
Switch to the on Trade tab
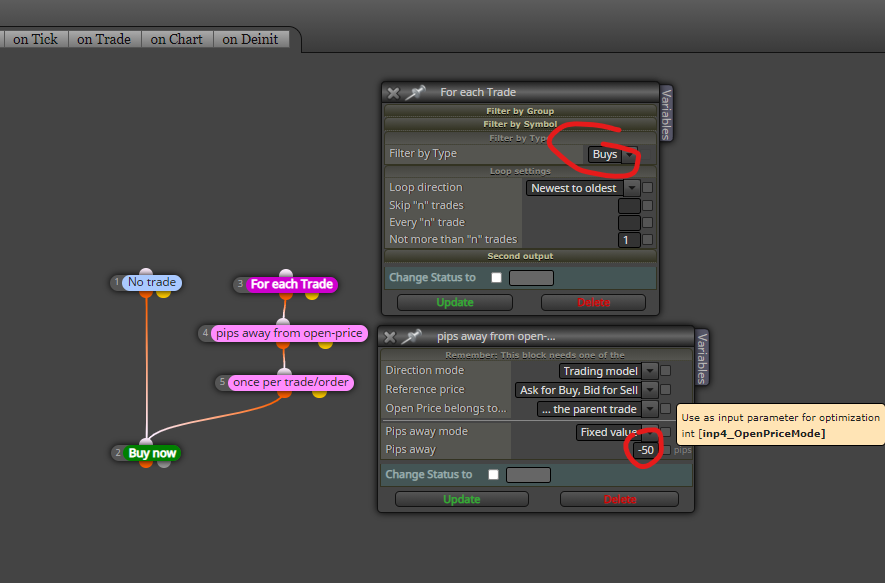pyautogui.click(x=104, y=40)
